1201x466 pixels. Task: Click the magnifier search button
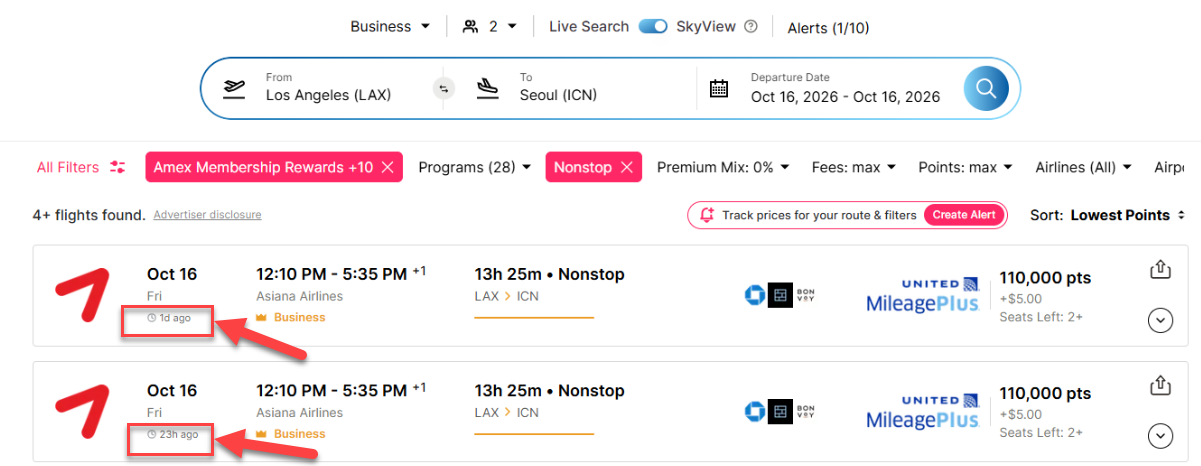[986, 88]
